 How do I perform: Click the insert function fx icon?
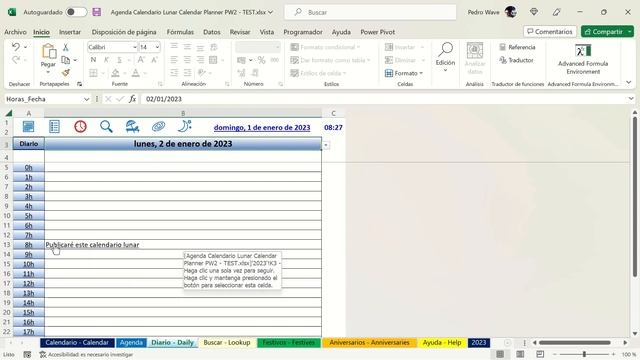133,99
